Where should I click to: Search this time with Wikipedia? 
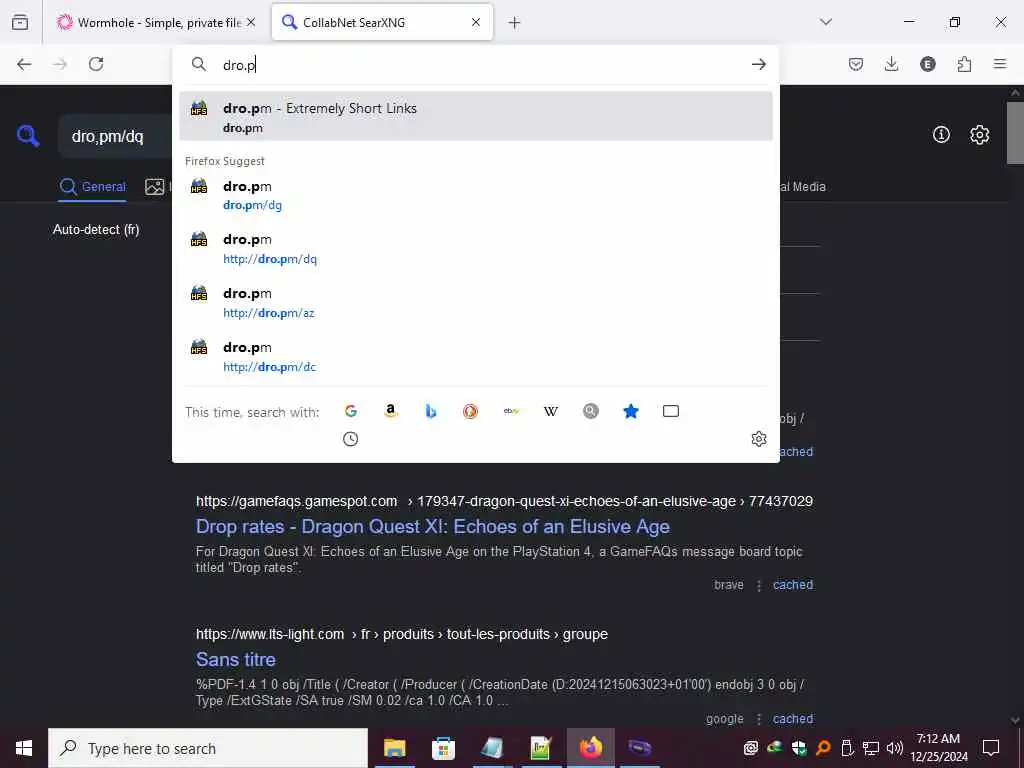[551, 411]
